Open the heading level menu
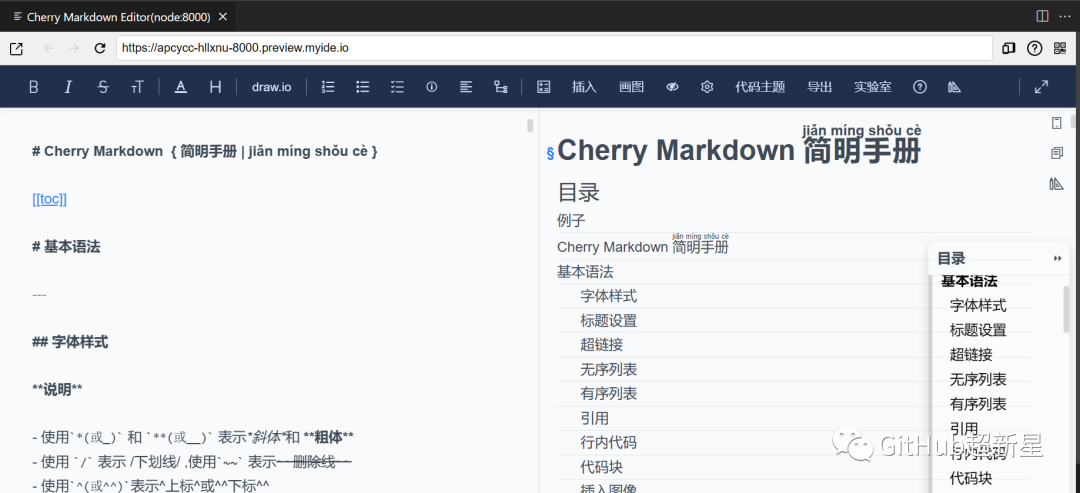Screen dimensions: 1080x493 pos(216,87)
